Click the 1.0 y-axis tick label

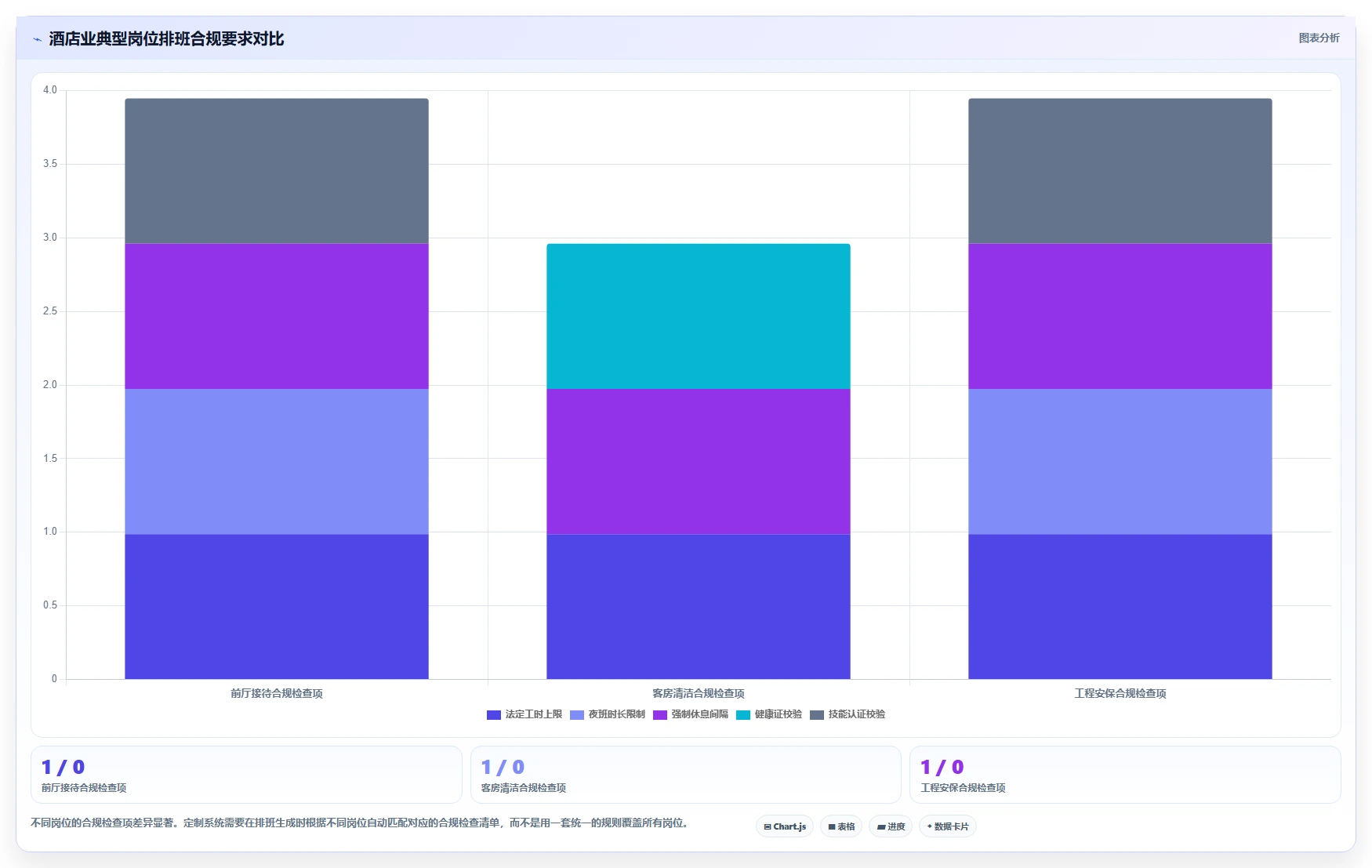point(50,532)
